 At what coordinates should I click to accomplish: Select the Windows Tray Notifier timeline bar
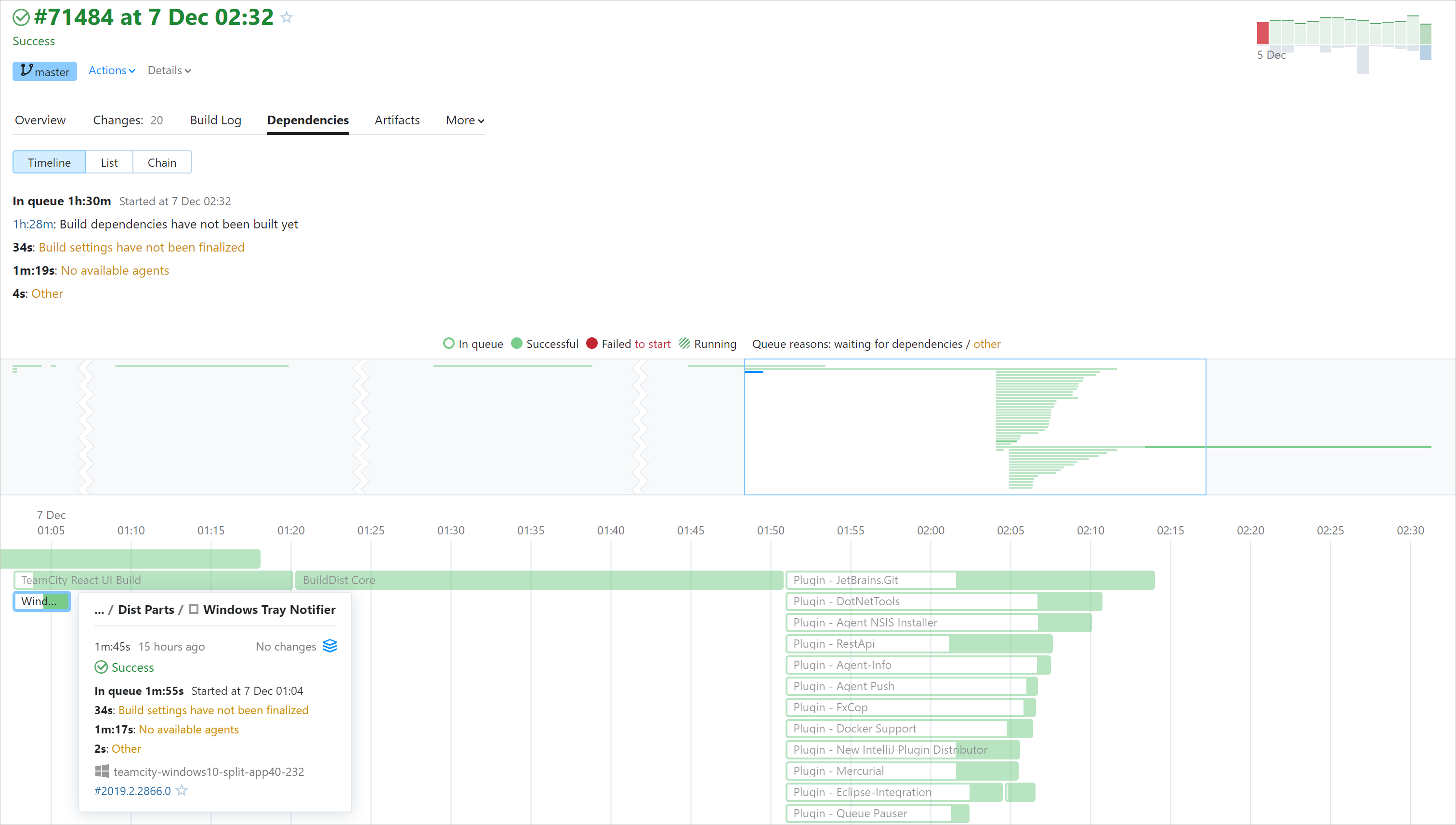click(x=42, y=601)
